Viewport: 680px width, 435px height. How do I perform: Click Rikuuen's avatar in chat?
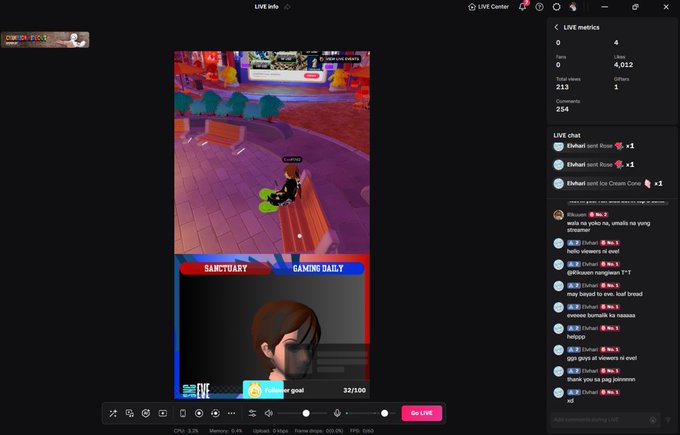click(559, 215)
